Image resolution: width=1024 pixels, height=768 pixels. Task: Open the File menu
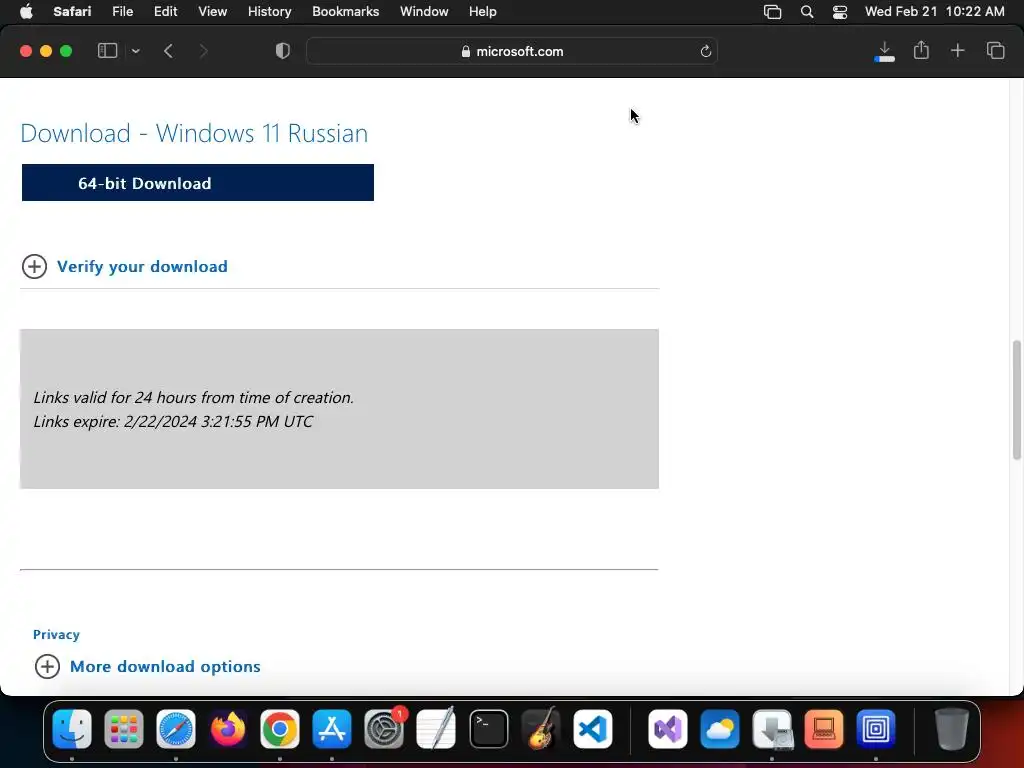tap(122, 12)
